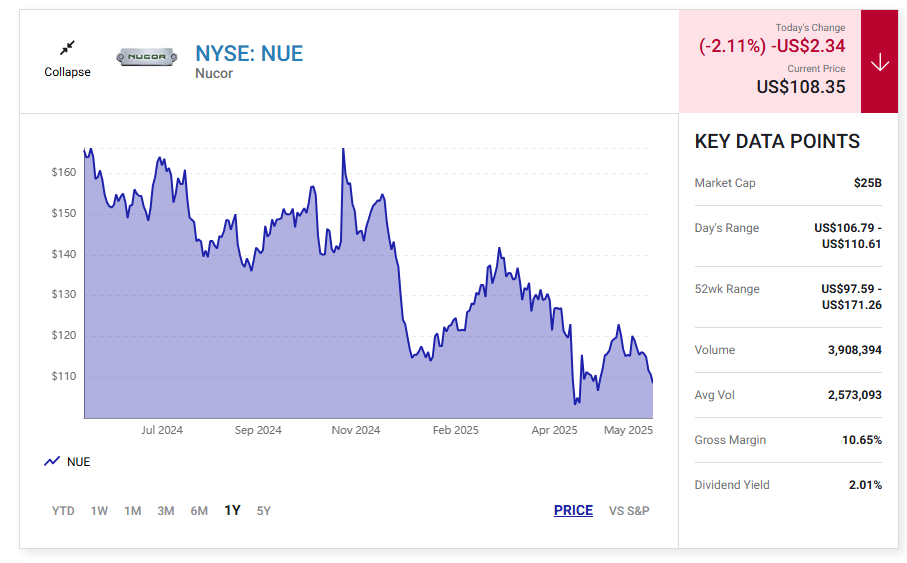
Task: Click the Feb 2025 axis label
Action: (x=456, y=430)
